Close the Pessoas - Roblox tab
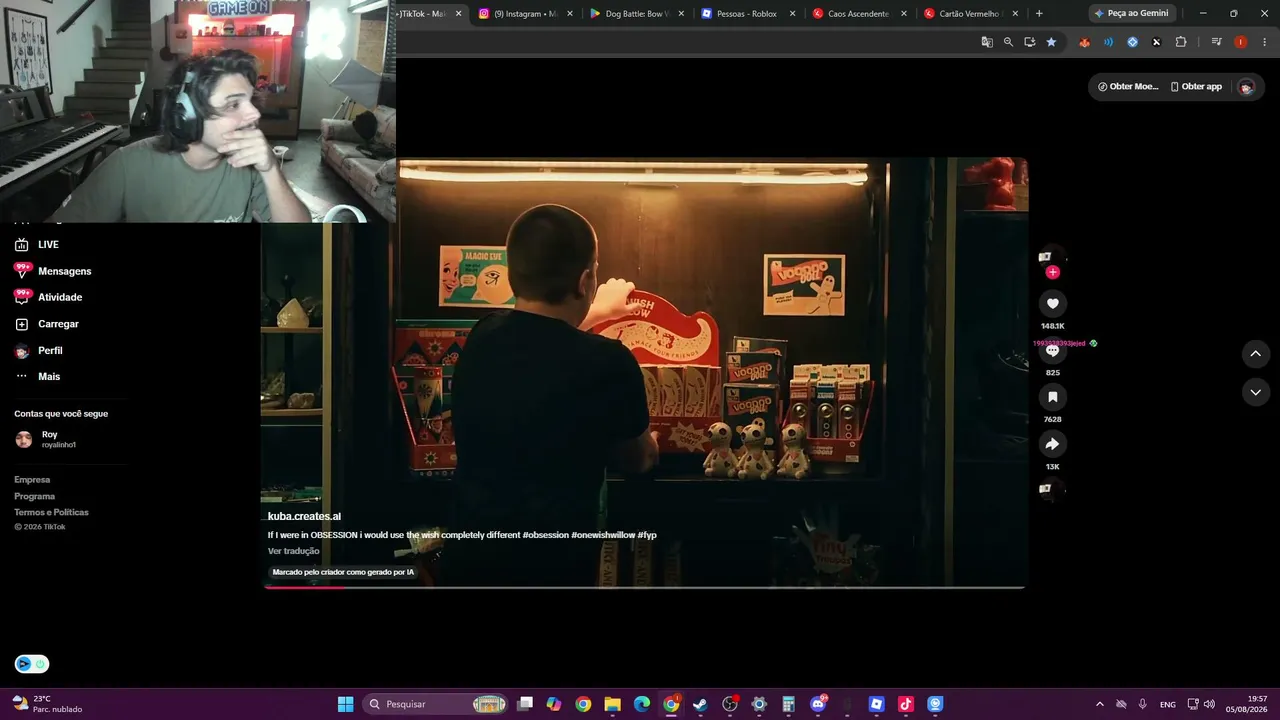 [793, 14]
